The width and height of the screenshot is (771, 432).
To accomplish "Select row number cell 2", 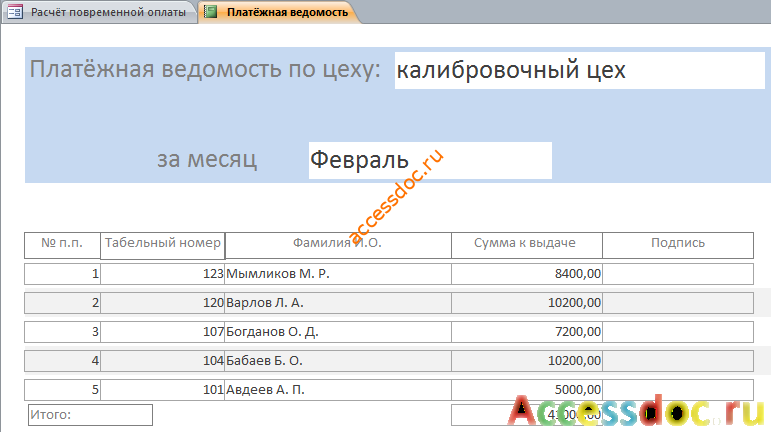I will point(62,303).
